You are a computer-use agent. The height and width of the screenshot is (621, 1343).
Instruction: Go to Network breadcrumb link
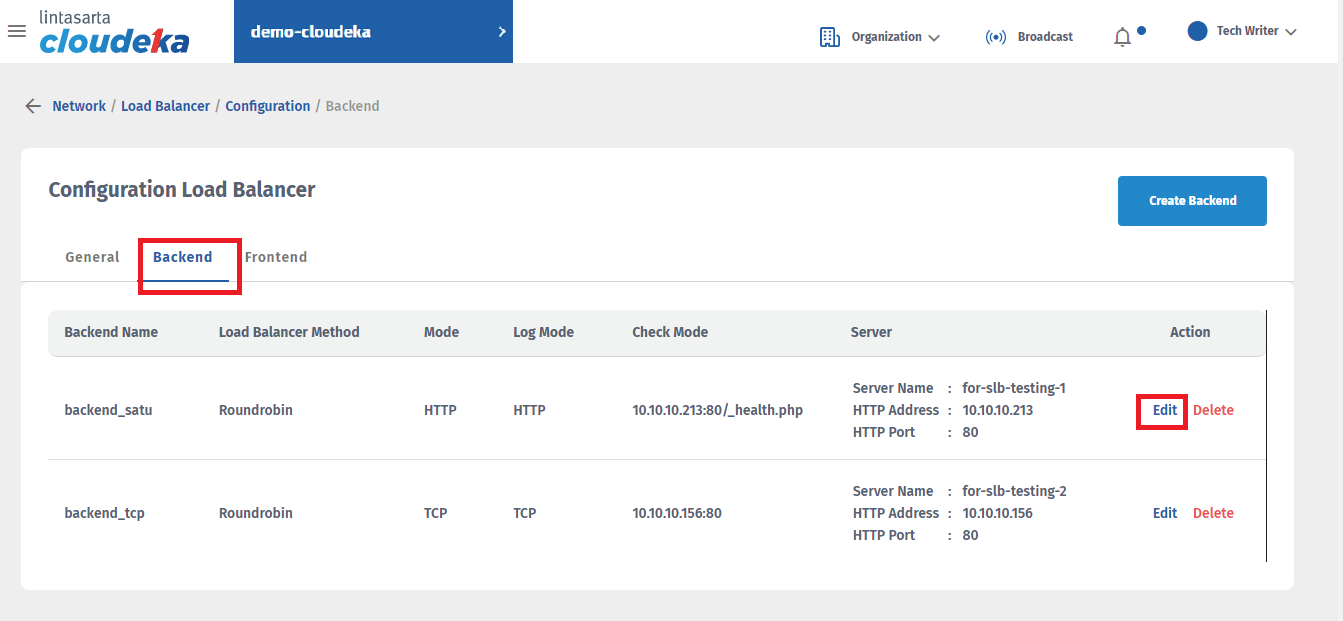(x=79, y=106)
